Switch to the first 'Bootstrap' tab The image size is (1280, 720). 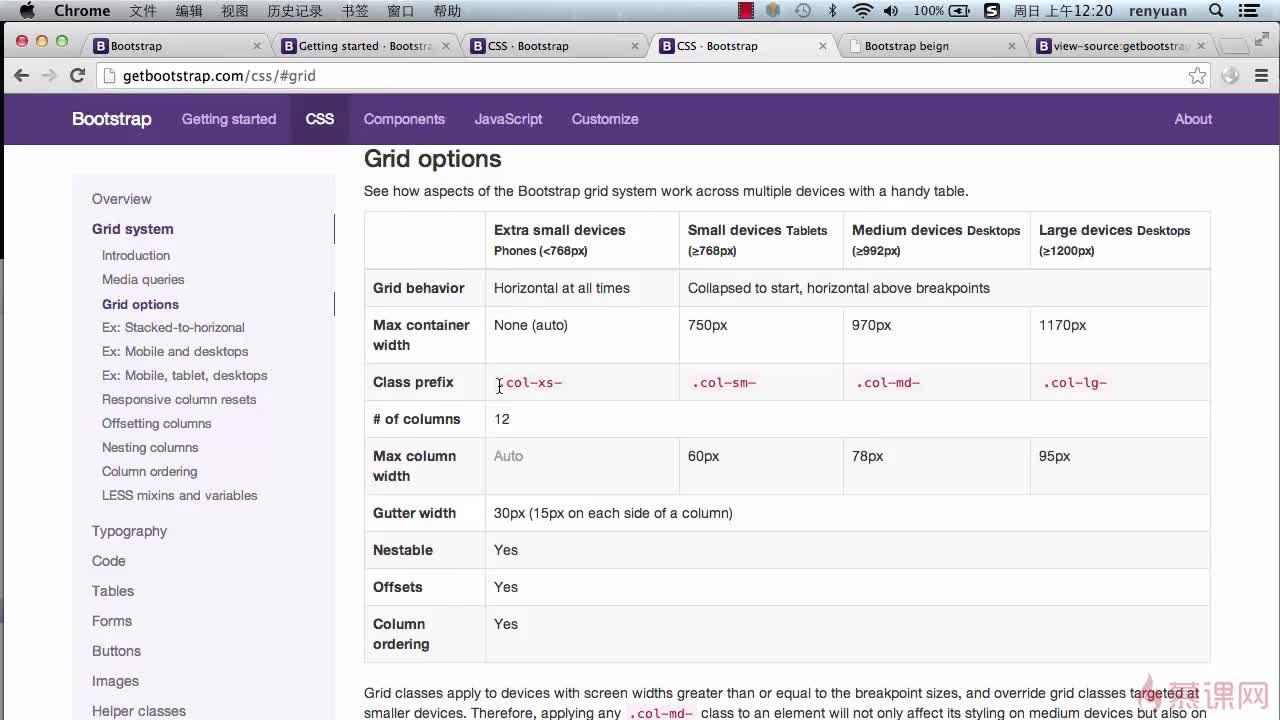(x=175, y=46)
